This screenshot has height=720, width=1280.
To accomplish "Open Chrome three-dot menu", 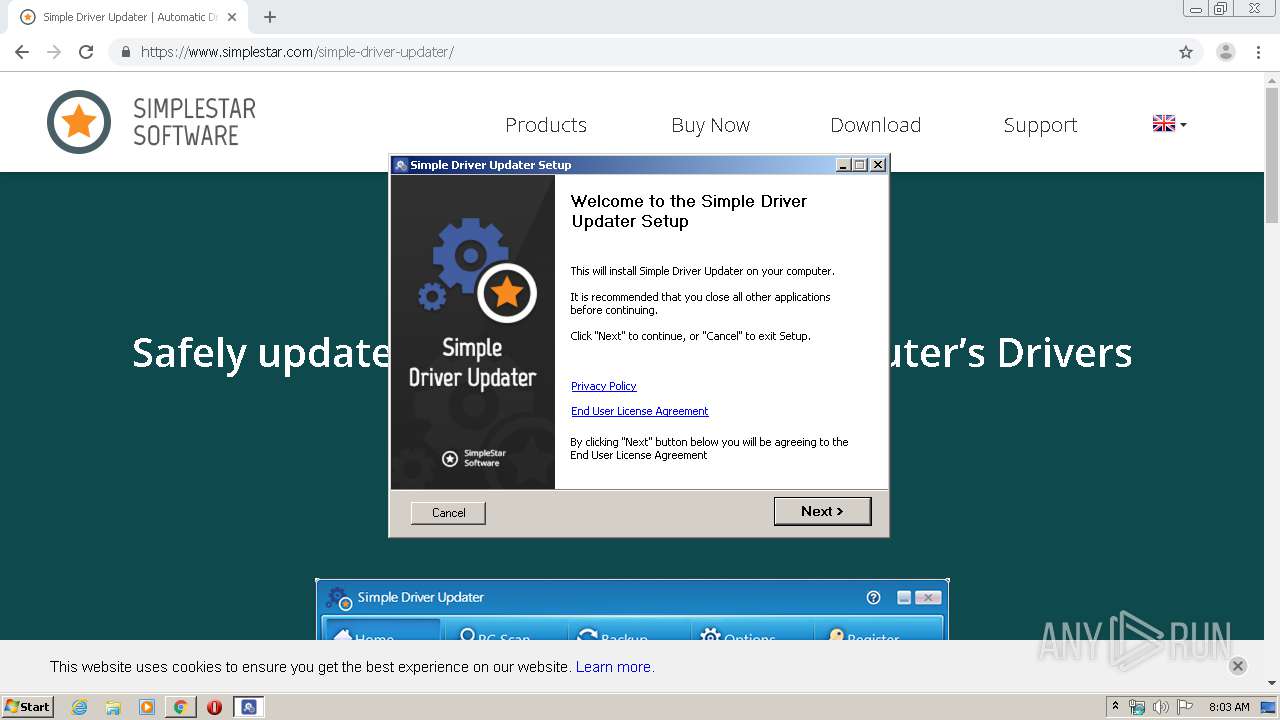I will (1258, 52).
